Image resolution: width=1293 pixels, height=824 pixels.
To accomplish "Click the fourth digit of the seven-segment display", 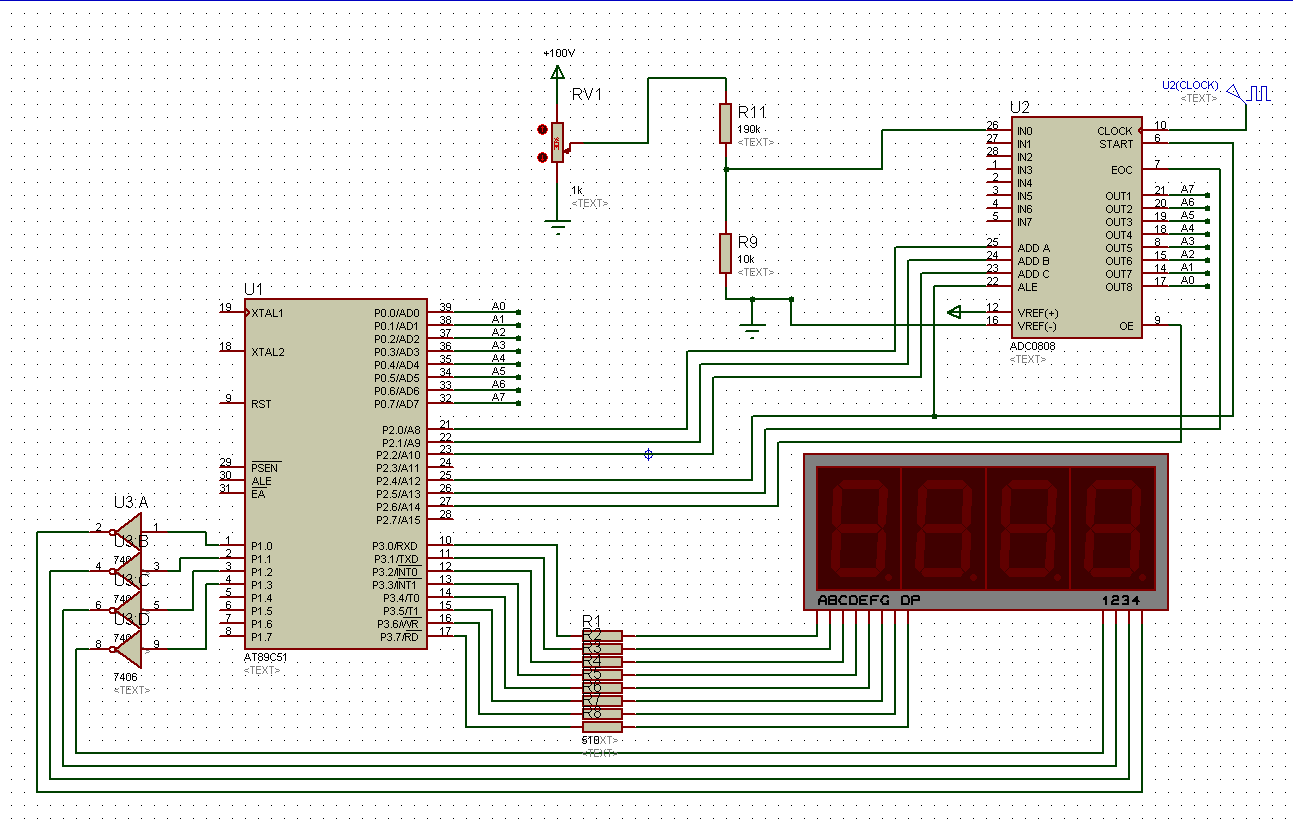I will coord(1113,525).
